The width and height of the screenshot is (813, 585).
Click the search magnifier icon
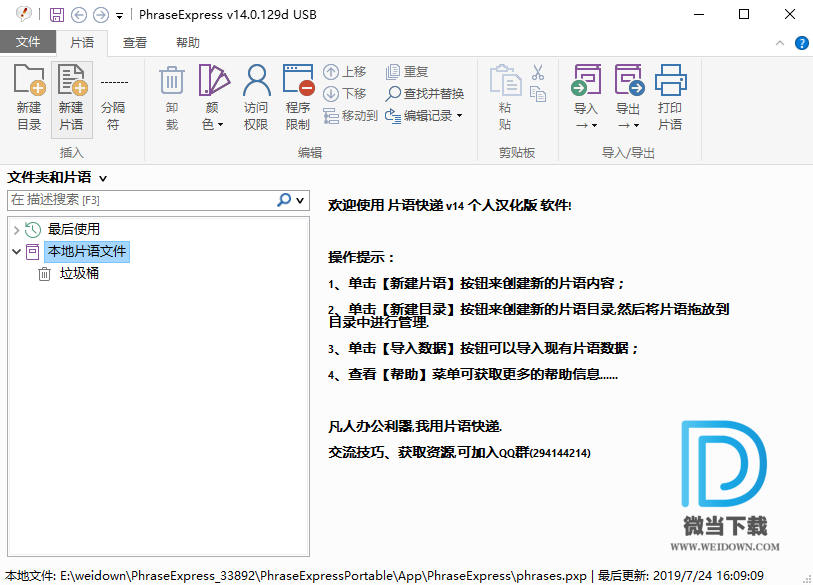284,200
